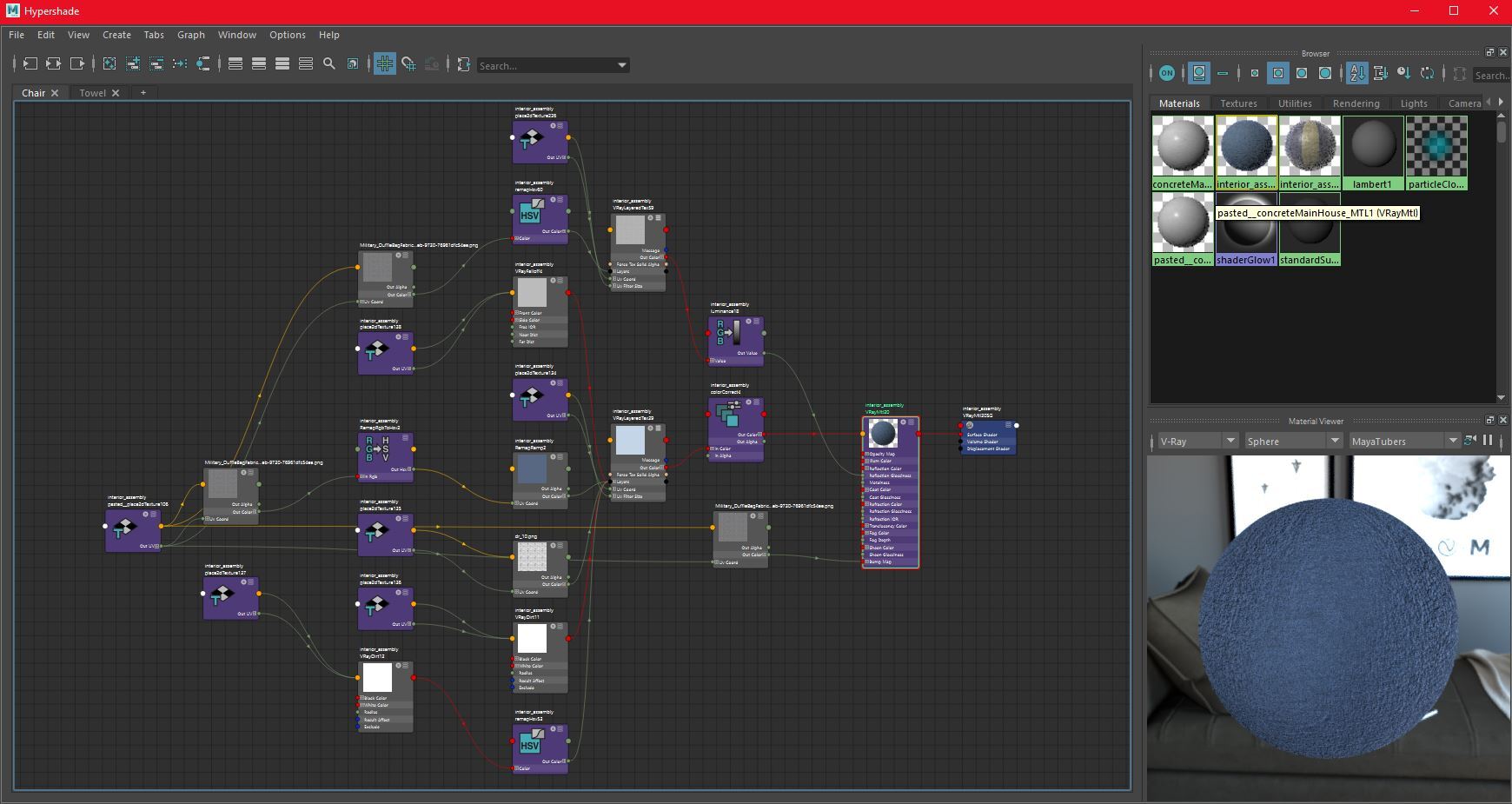
Task: Choose smallest swatch size in Browser
Action: point(1254,73)
